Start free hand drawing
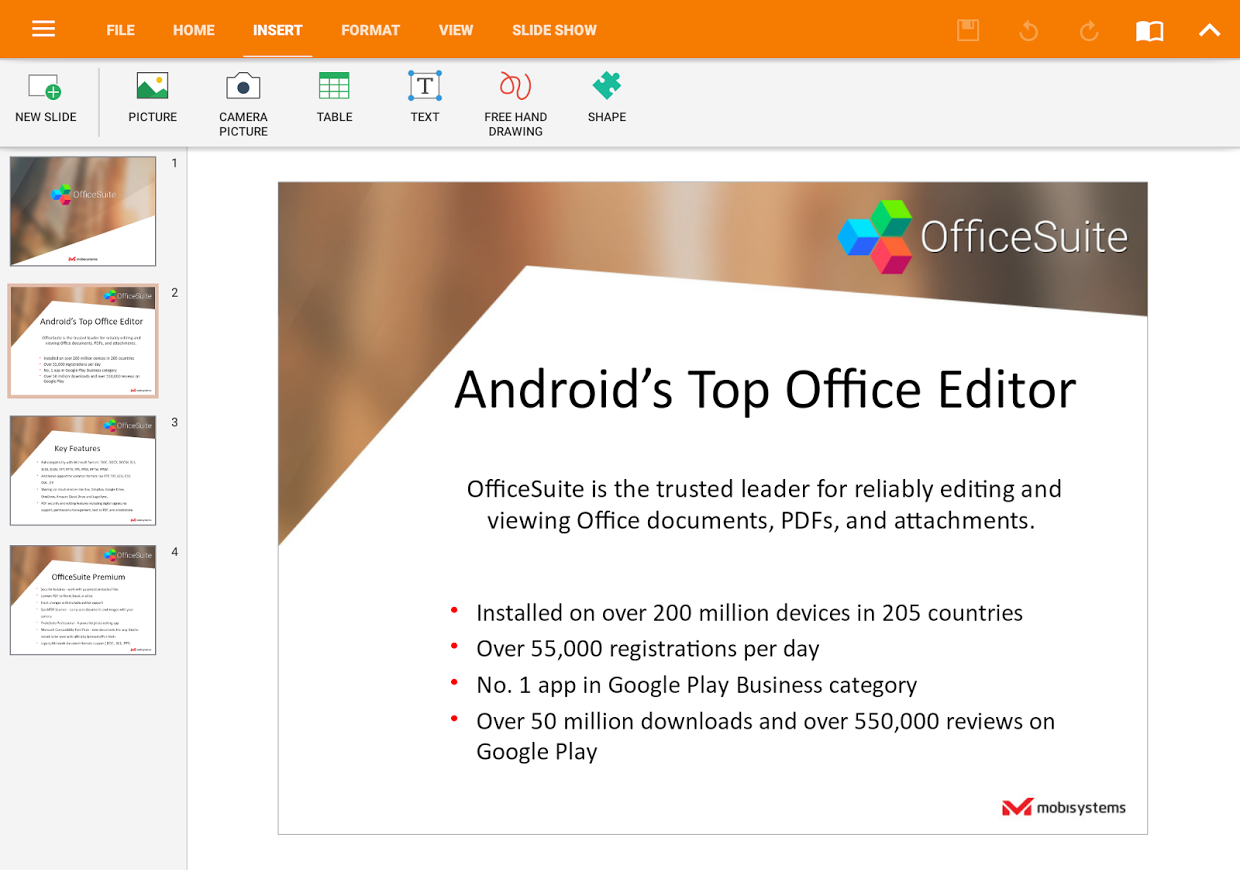The width and height of the screenshot is (1240, 870). pos(515,105)
